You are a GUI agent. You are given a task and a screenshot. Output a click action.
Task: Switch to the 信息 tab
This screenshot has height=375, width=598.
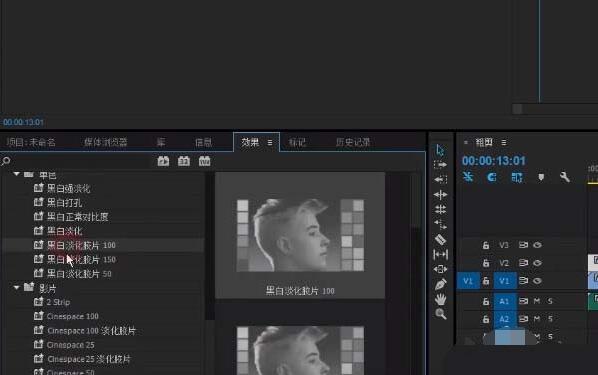pos(203,143)
